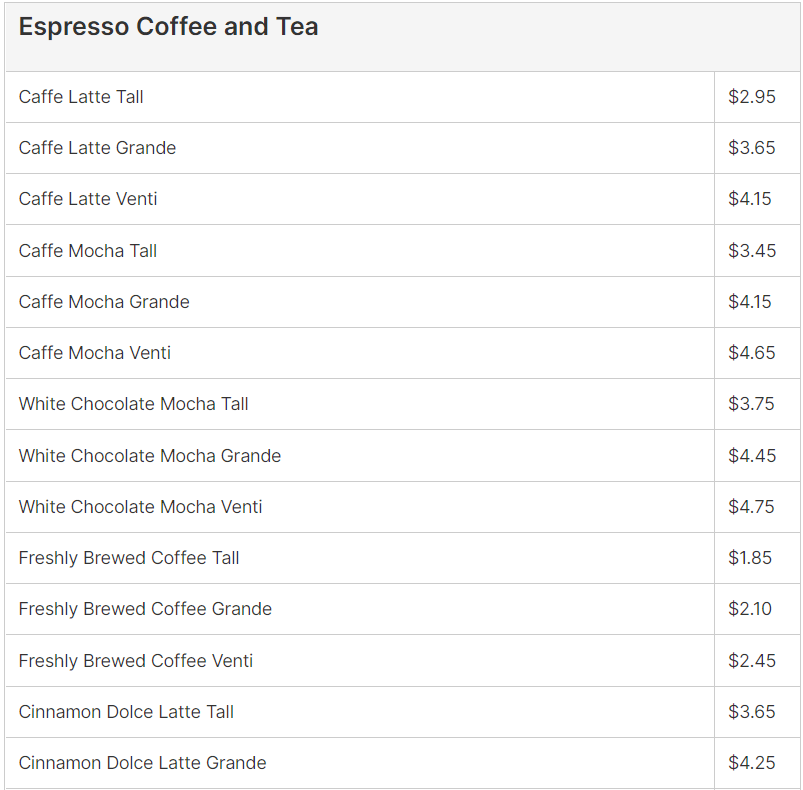
Task: Click the Caffe Latte Grande item
Action: (97, 148)
